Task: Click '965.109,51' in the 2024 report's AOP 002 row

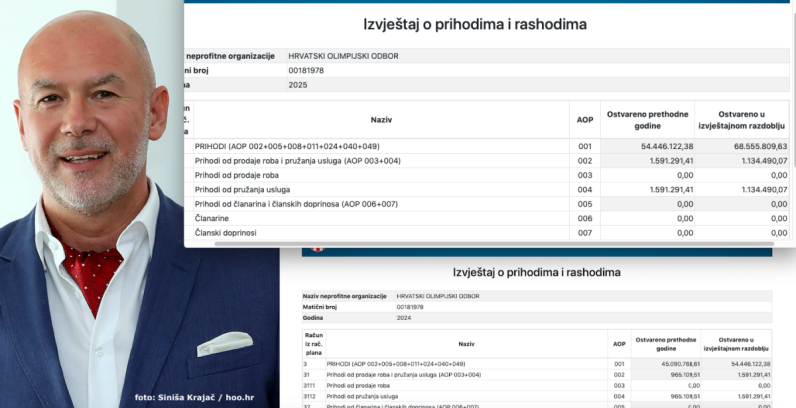Action: click(x=685, y=375)
